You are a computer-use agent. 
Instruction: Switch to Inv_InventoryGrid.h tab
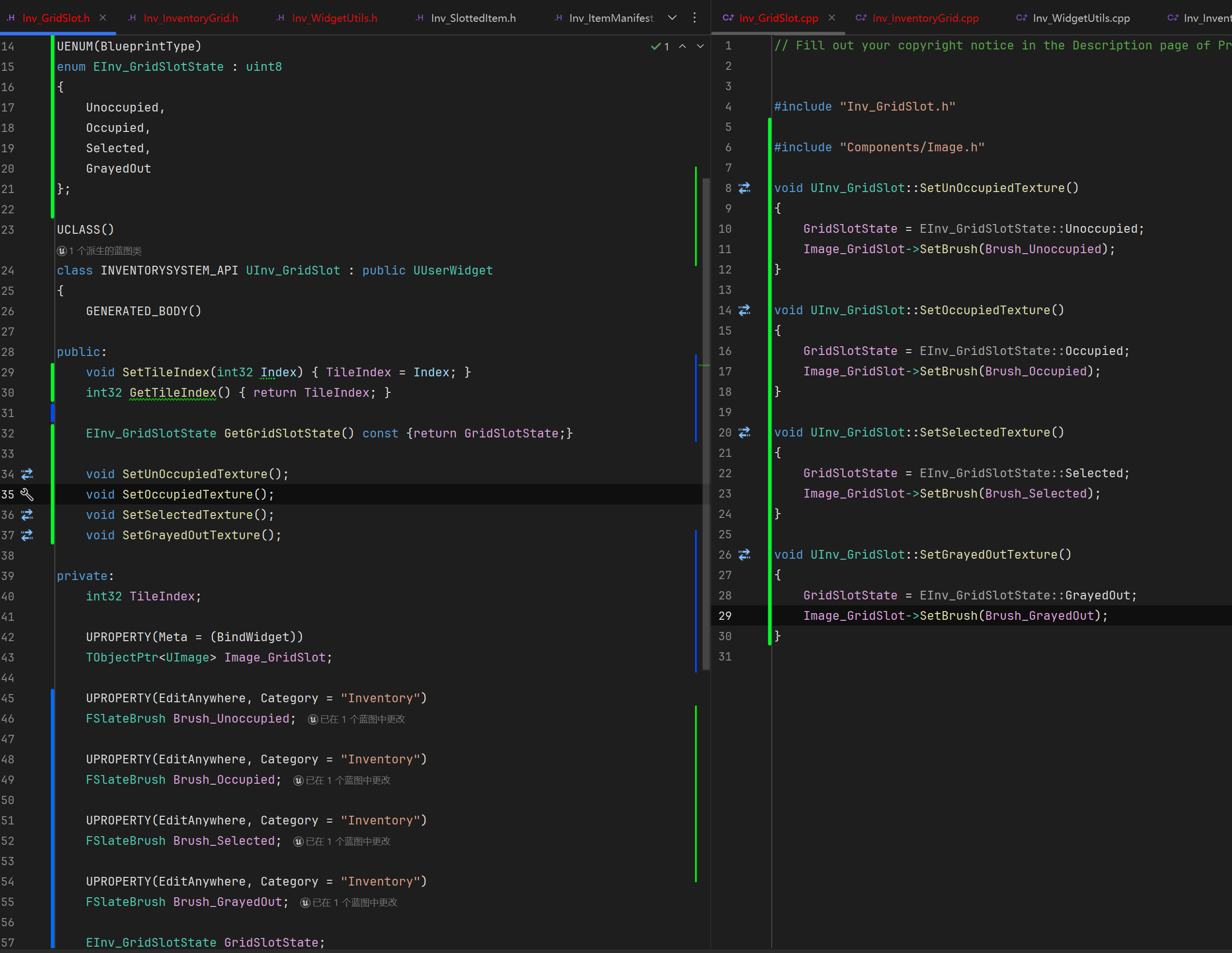[x=190, y=18]
